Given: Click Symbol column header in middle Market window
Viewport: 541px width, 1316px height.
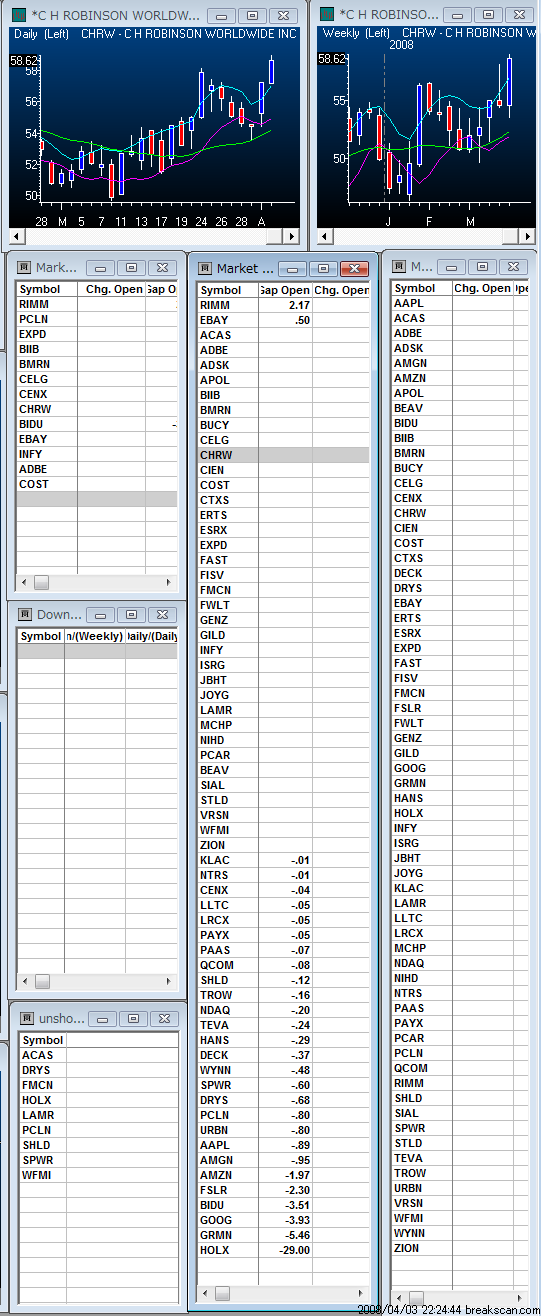Looking at the screenshot, I should (x=227, y=290).
